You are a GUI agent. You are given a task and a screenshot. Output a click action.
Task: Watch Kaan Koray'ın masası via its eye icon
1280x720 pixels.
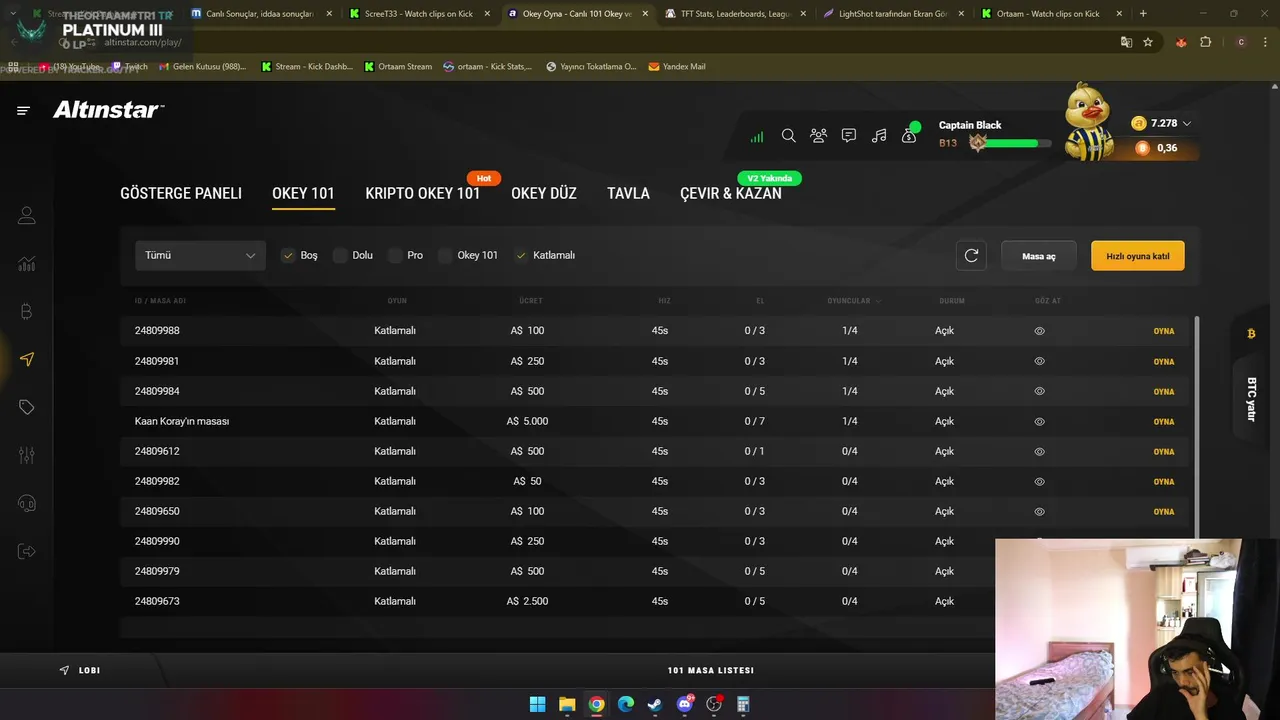point(1040,421)
